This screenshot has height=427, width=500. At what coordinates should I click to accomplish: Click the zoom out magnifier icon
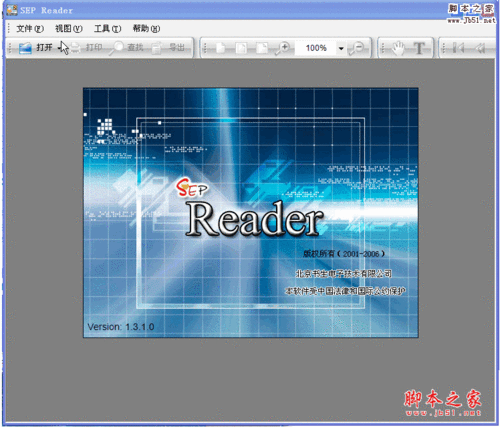coord(356,48)
